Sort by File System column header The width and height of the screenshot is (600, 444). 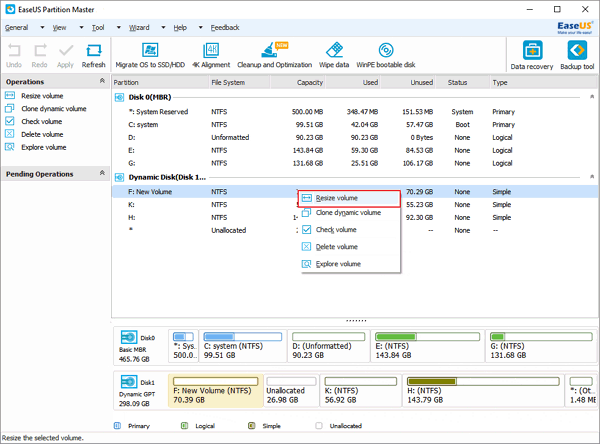pos(239,82)
